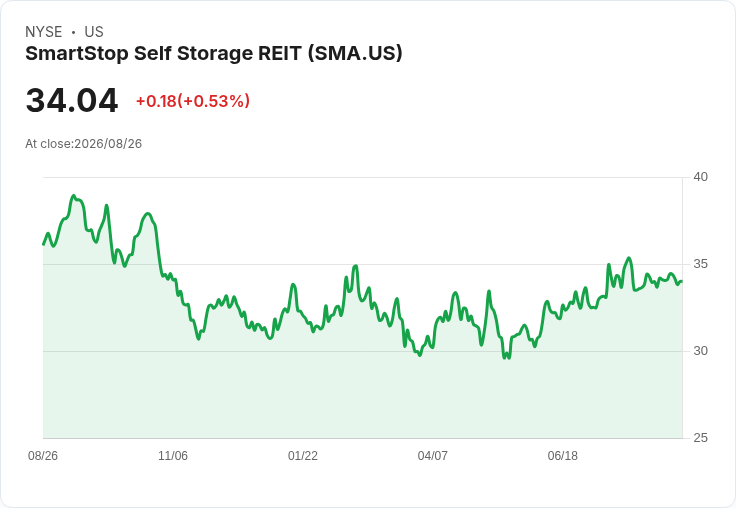
Task: Click the 06/18 x-axis date label
Action: (x=562, y=455)
